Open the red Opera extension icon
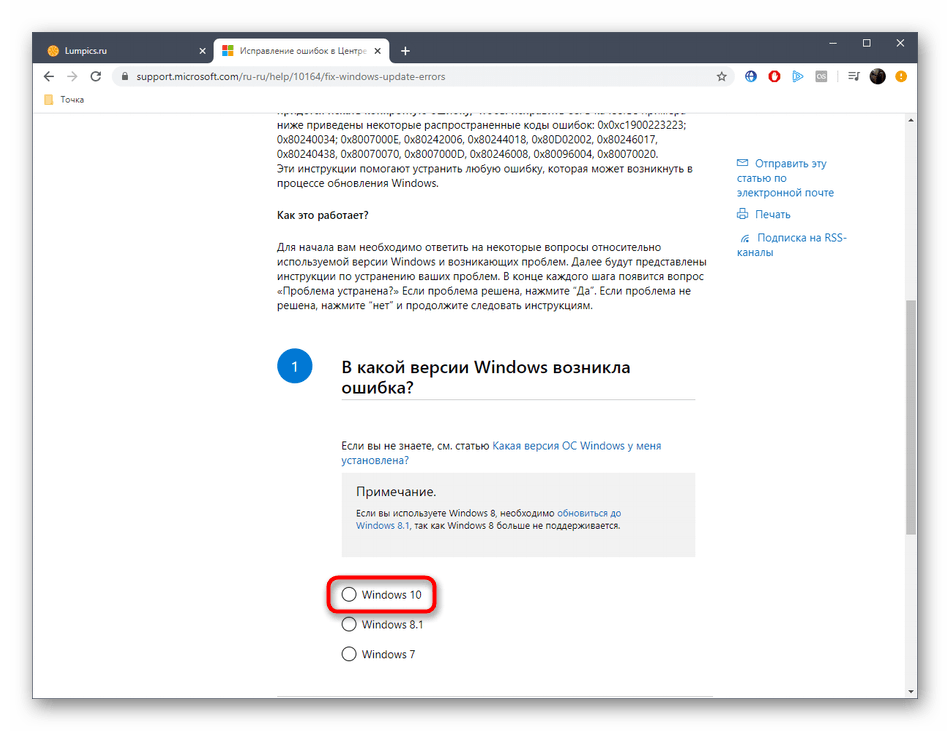Image resolution: width=950 pixels, height=731 pixels. coord(774,76)
